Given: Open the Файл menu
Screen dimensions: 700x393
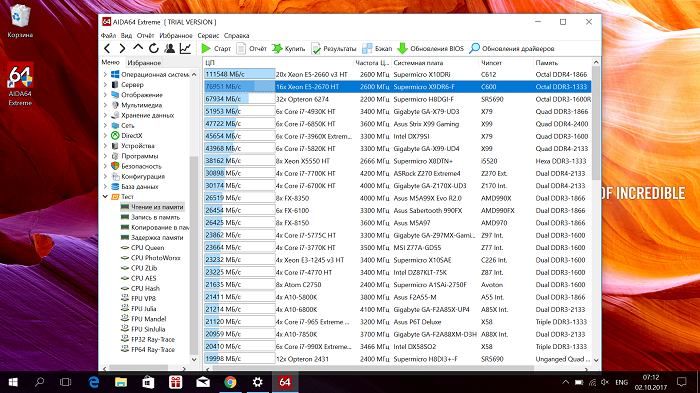Looking at the screenshot, I should click(108, 36).
